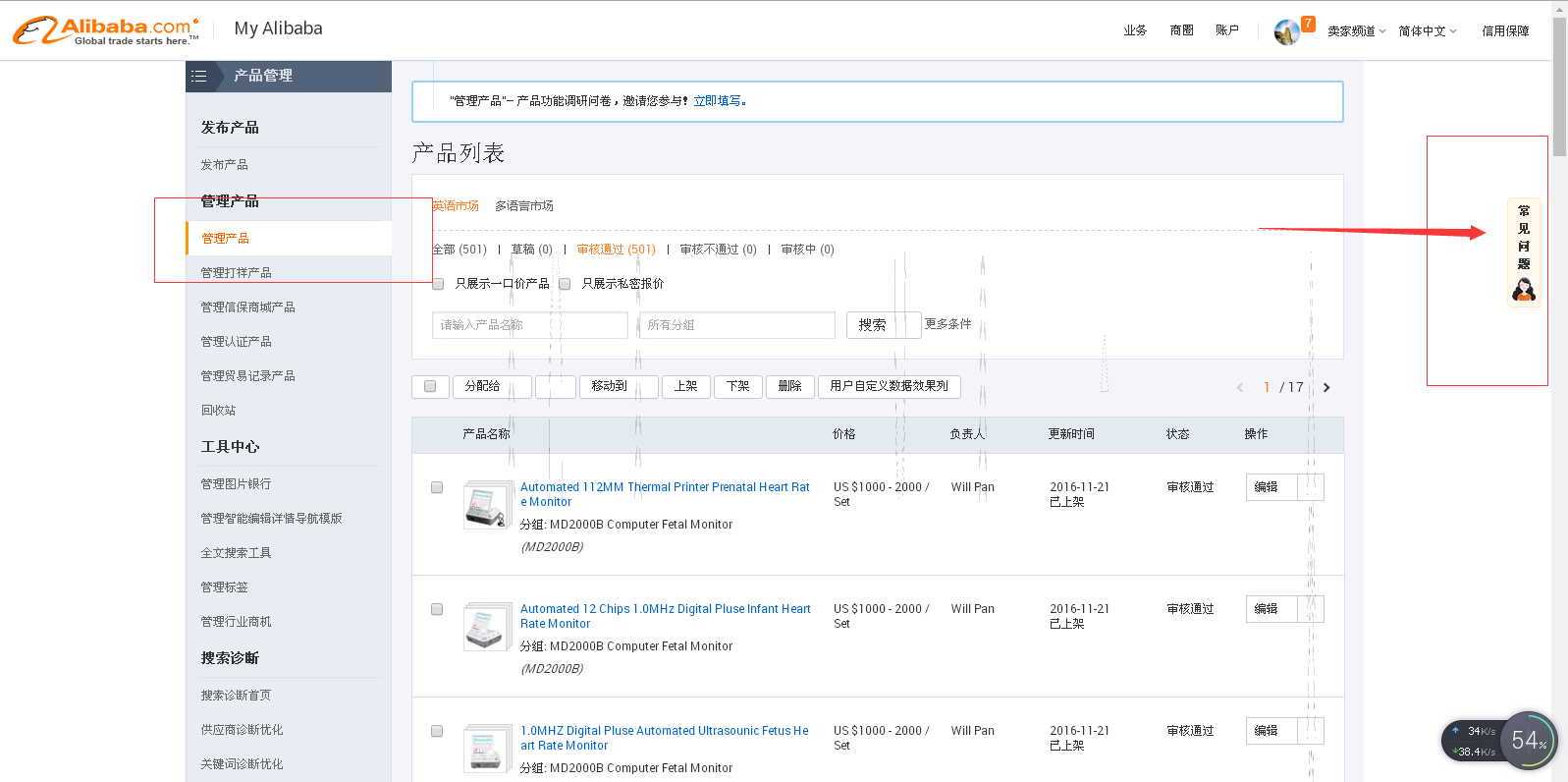Open 账户 top menu
Viewport: 1568px width, 782px height.
[1227, 30]
